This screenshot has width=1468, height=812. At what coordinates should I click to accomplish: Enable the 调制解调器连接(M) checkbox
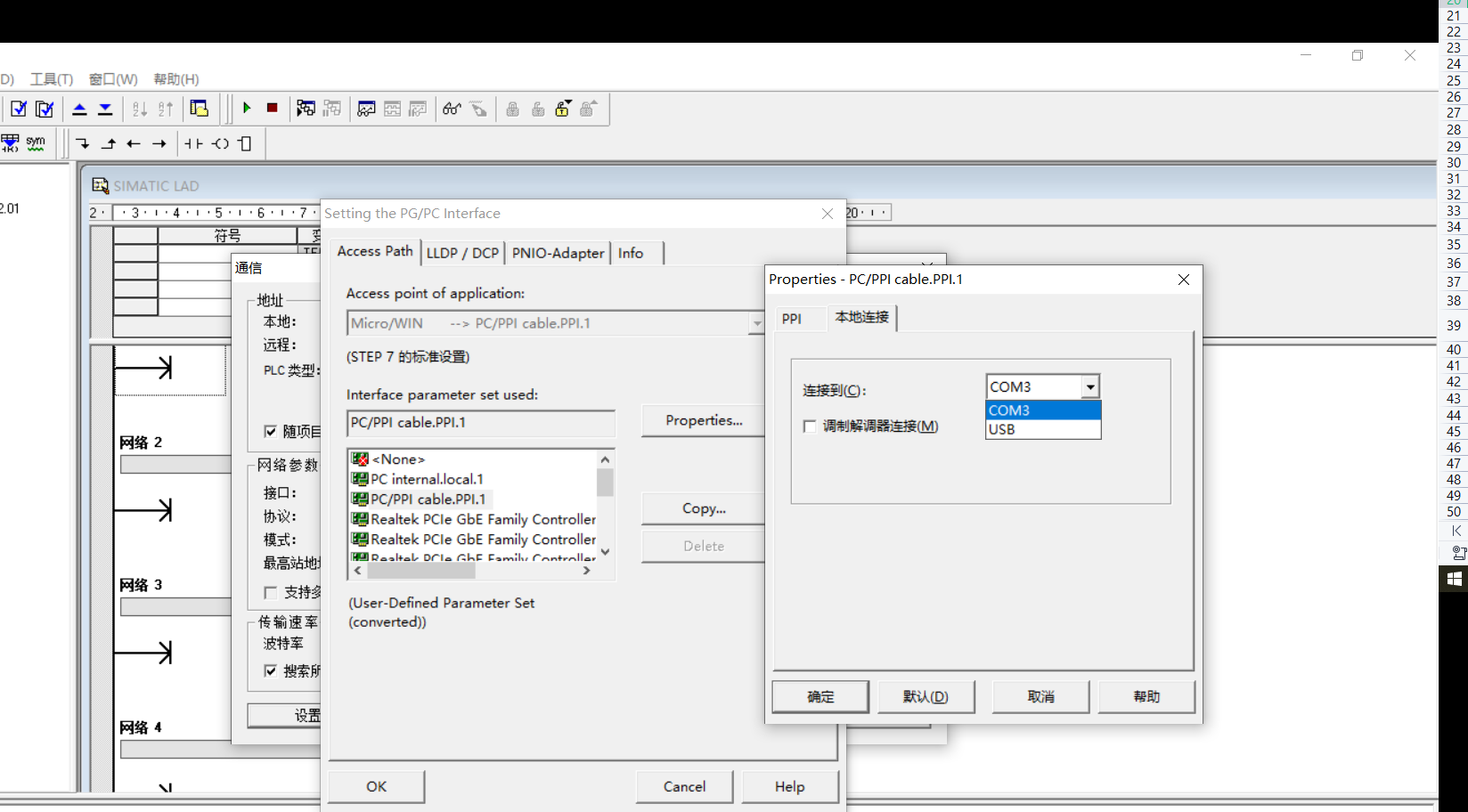810,426
